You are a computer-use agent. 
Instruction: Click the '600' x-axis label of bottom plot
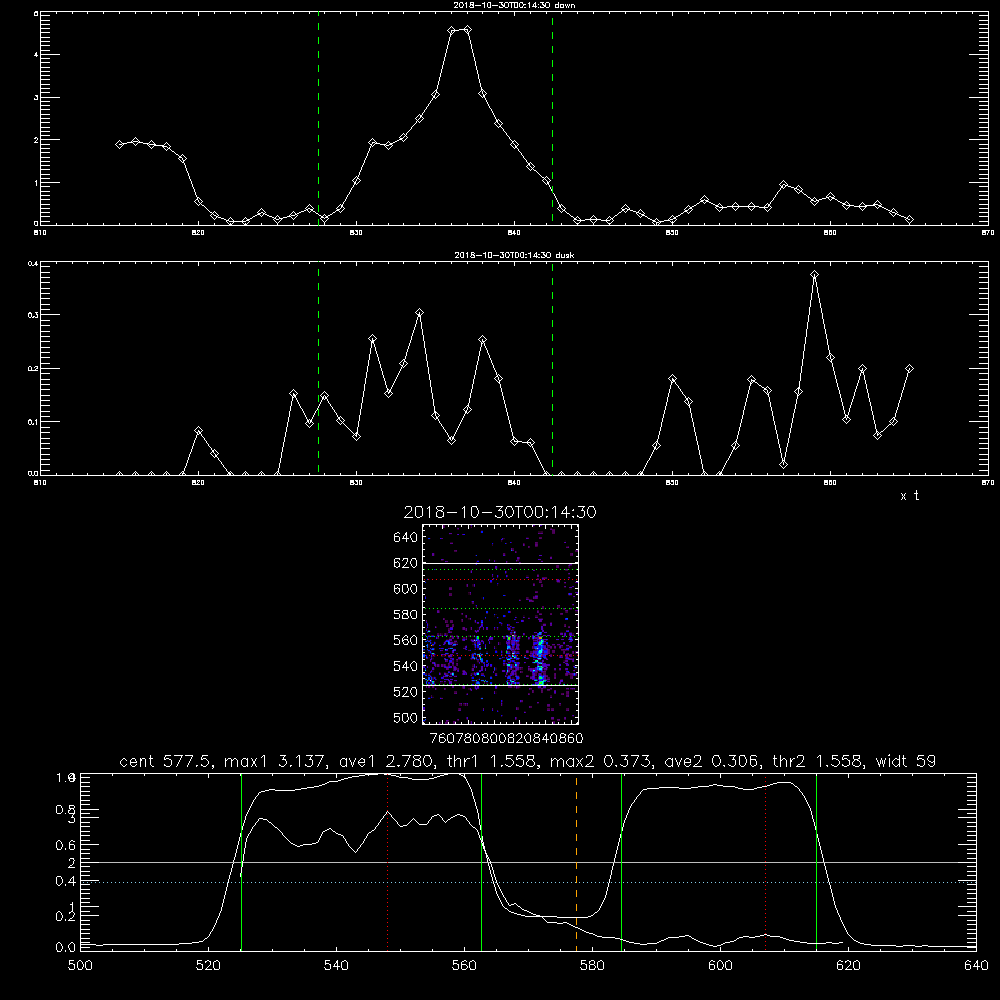point(720,966)
